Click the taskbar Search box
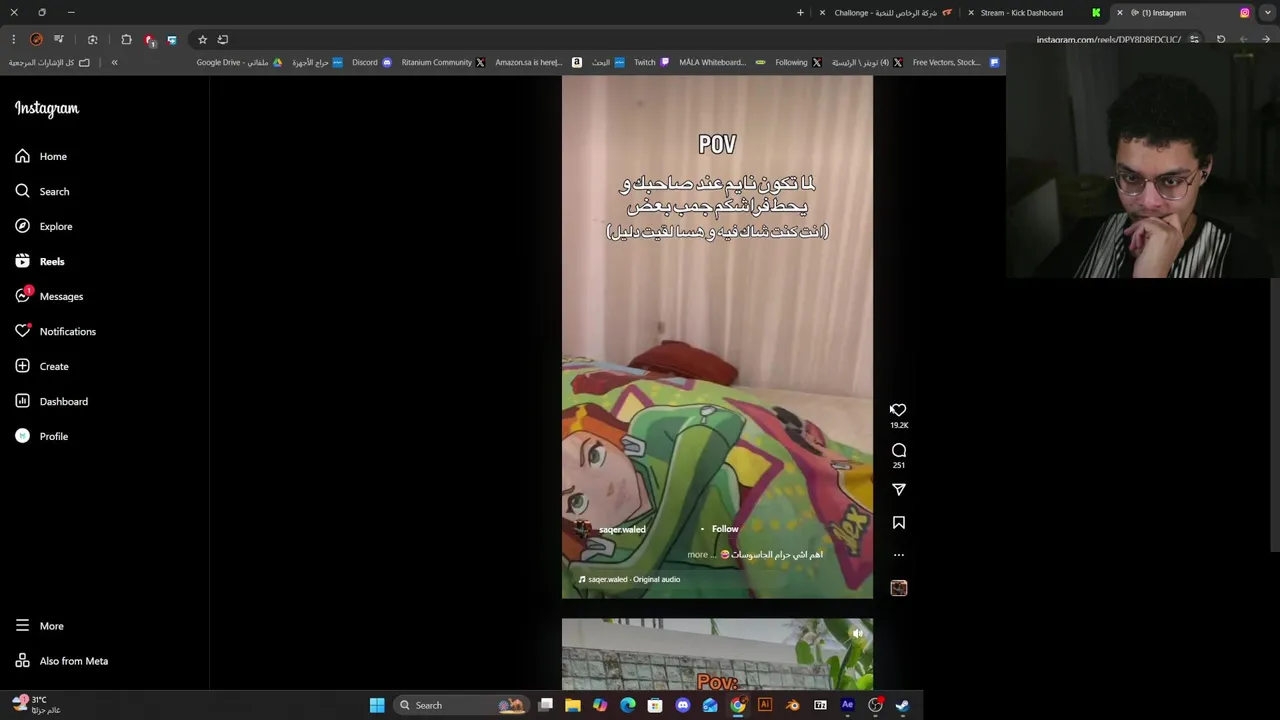 tap(461, 705)
